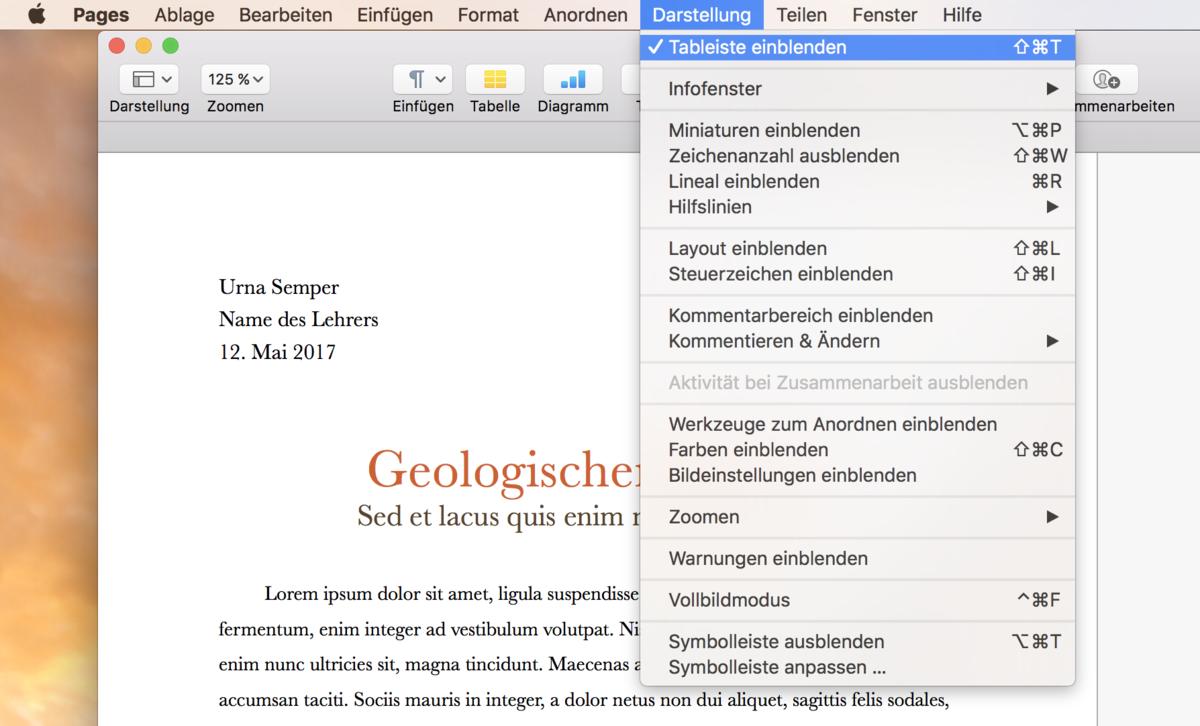
Task: Expand the Infofenster submenu
Action: pyautogui.click(x=857, y=89)
